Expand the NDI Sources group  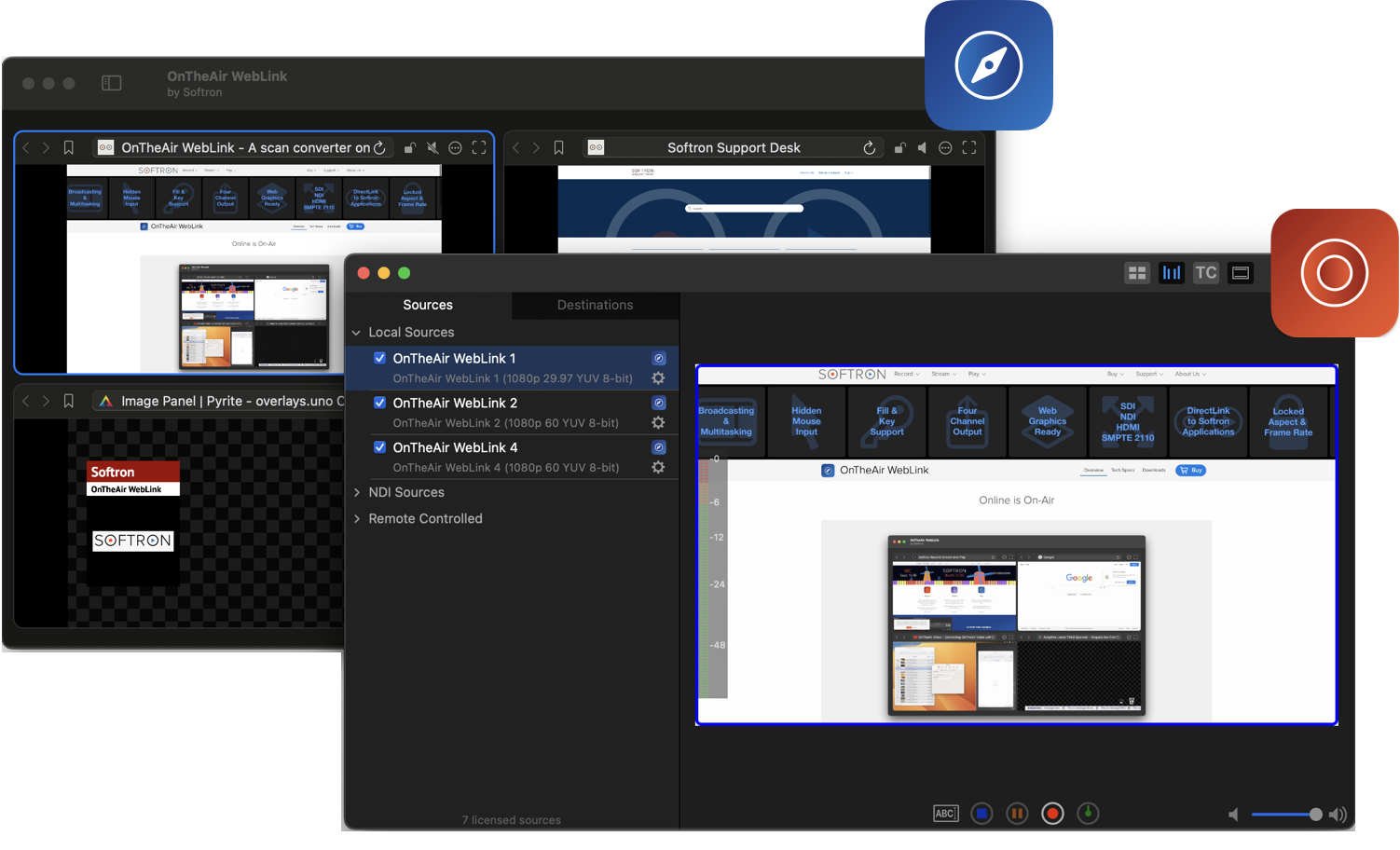point(356,492)
